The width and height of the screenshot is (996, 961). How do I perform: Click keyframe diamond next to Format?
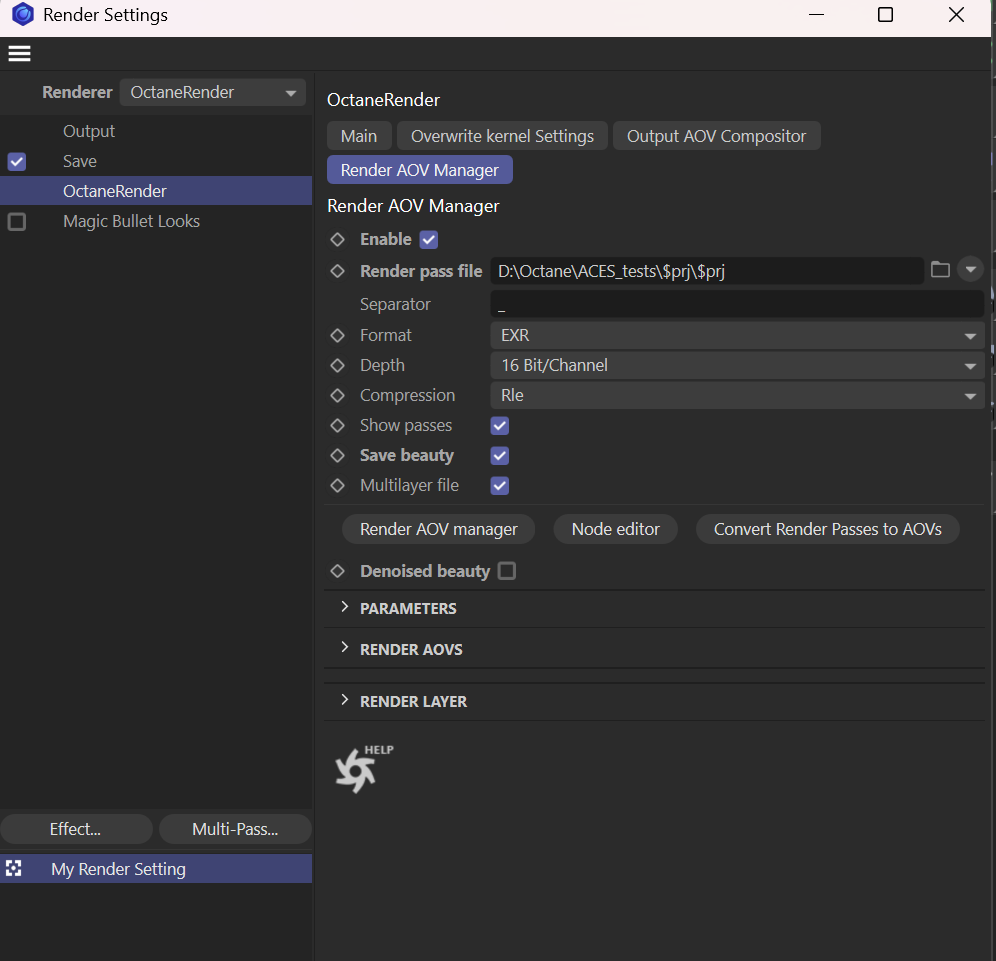337,335
